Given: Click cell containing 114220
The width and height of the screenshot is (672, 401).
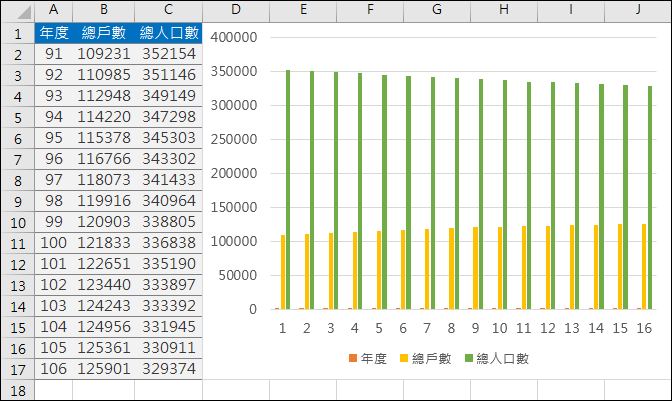Looking at the screenshot, I should [104, 117].
